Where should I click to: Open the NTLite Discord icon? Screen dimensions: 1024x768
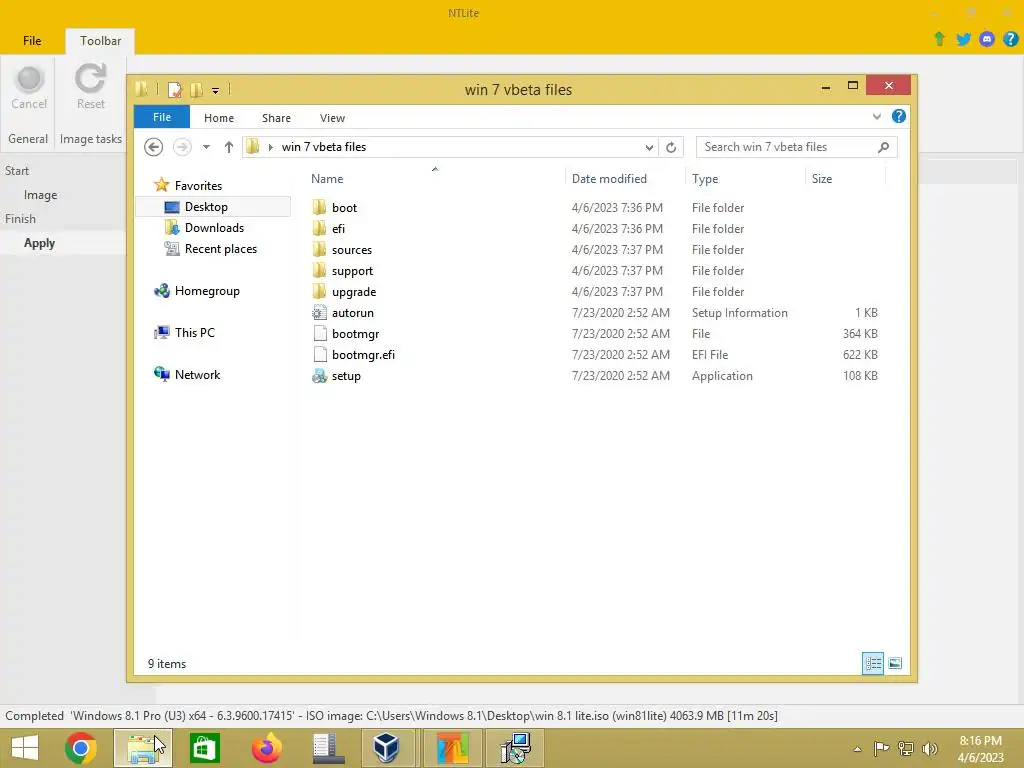[987, 39]
